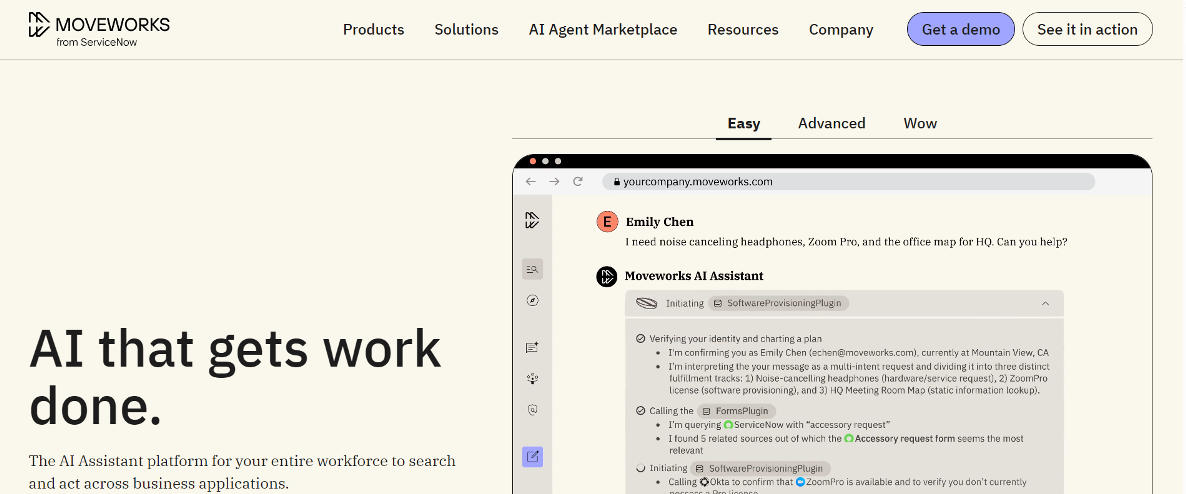Click the yourcompany.moveworks.com address bar
The width and height of the screenshot is (1186, 494).
point(849,182)
